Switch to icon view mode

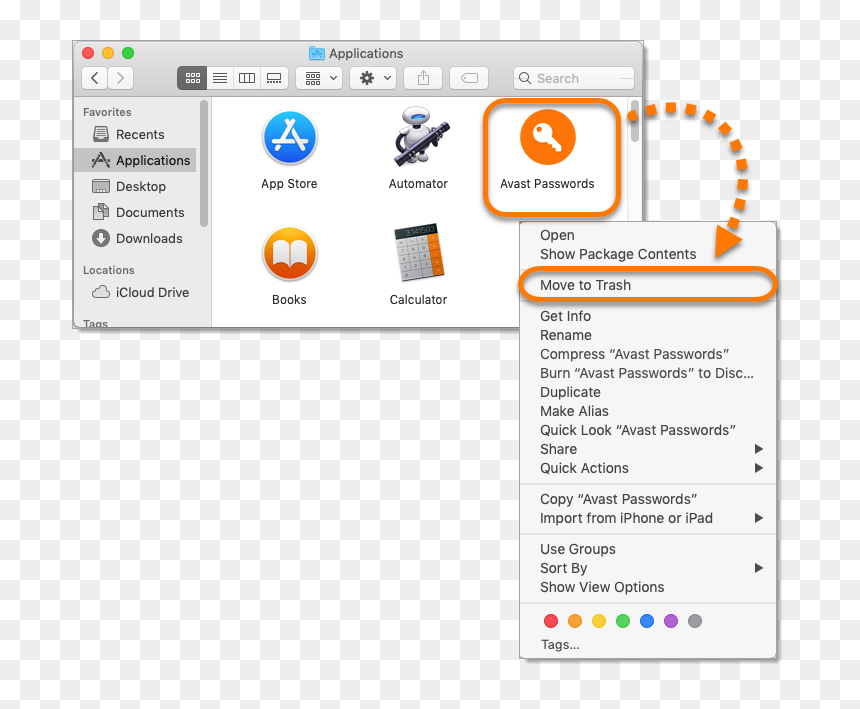point(193,78)
